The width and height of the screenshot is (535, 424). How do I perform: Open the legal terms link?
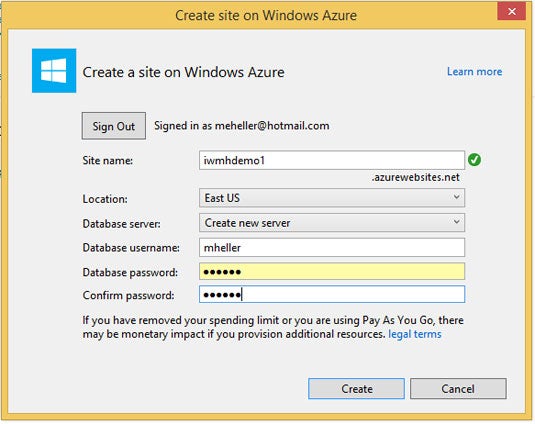415,334
